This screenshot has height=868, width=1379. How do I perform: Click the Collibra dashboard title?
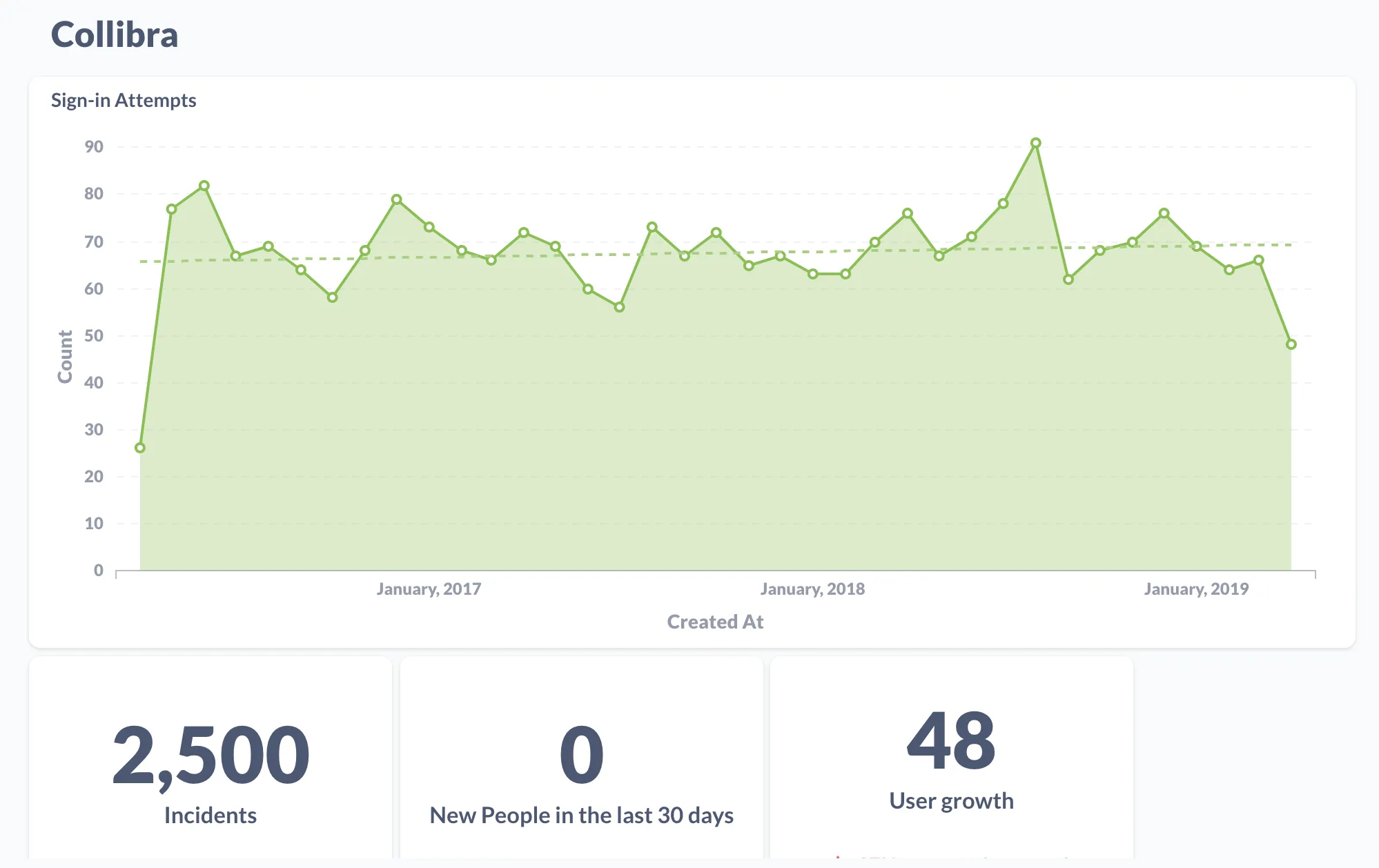tap(115, 34)
